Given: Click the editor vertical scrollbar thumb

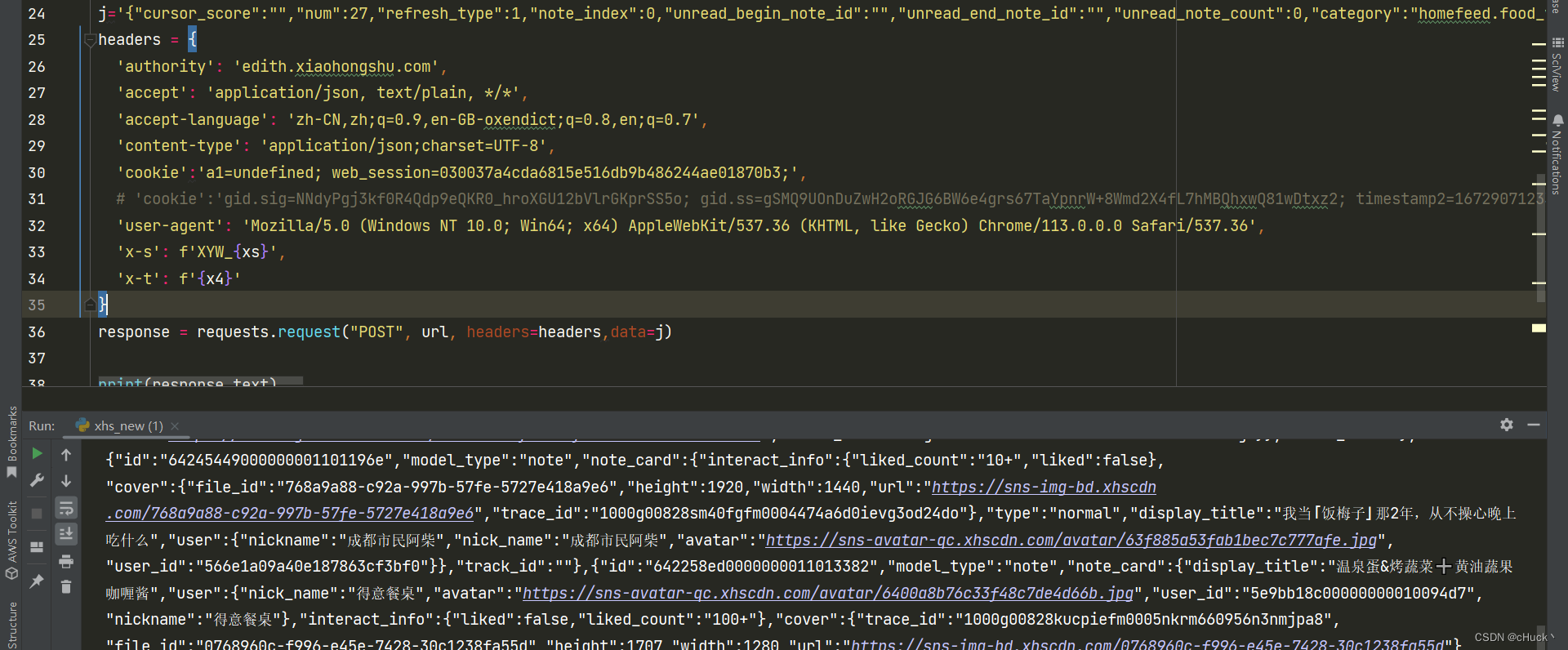Looking at the screenshot, I should (1541, 237).
